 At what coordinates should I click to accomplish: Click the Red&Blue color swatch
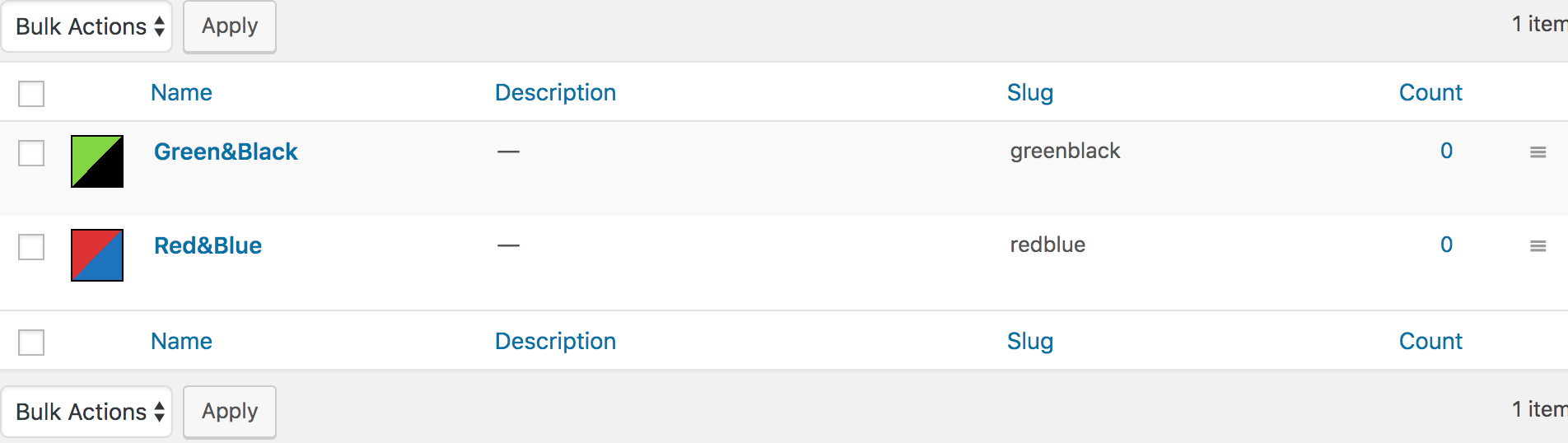pyautogui.click(x=97, y=255)
